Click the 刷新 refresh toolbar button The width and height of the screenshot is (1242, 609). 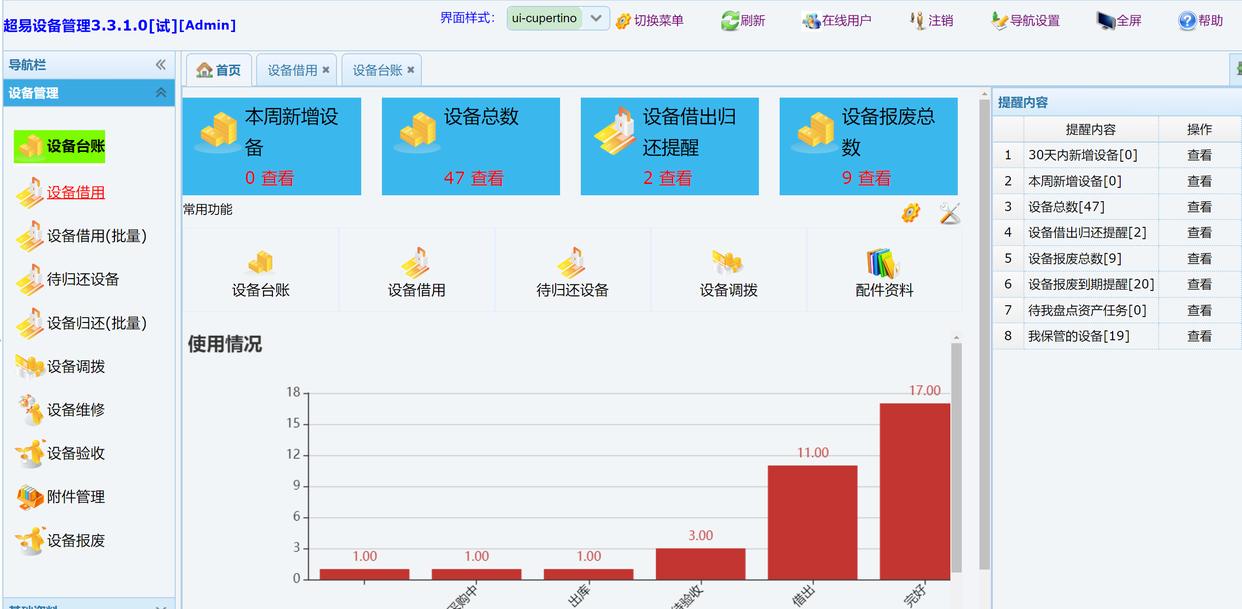743,20
